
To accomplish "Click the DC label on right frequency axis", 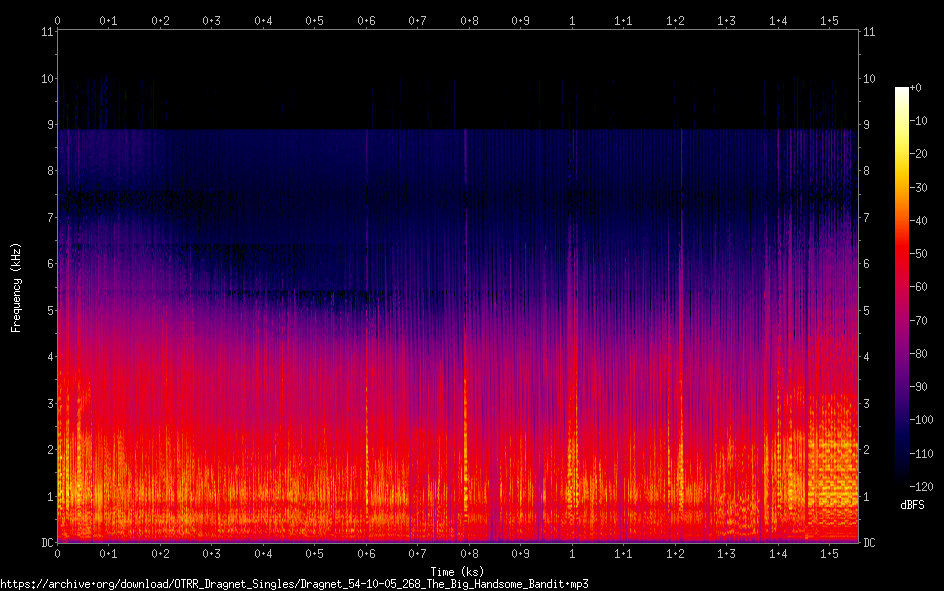I will (870, 543).
